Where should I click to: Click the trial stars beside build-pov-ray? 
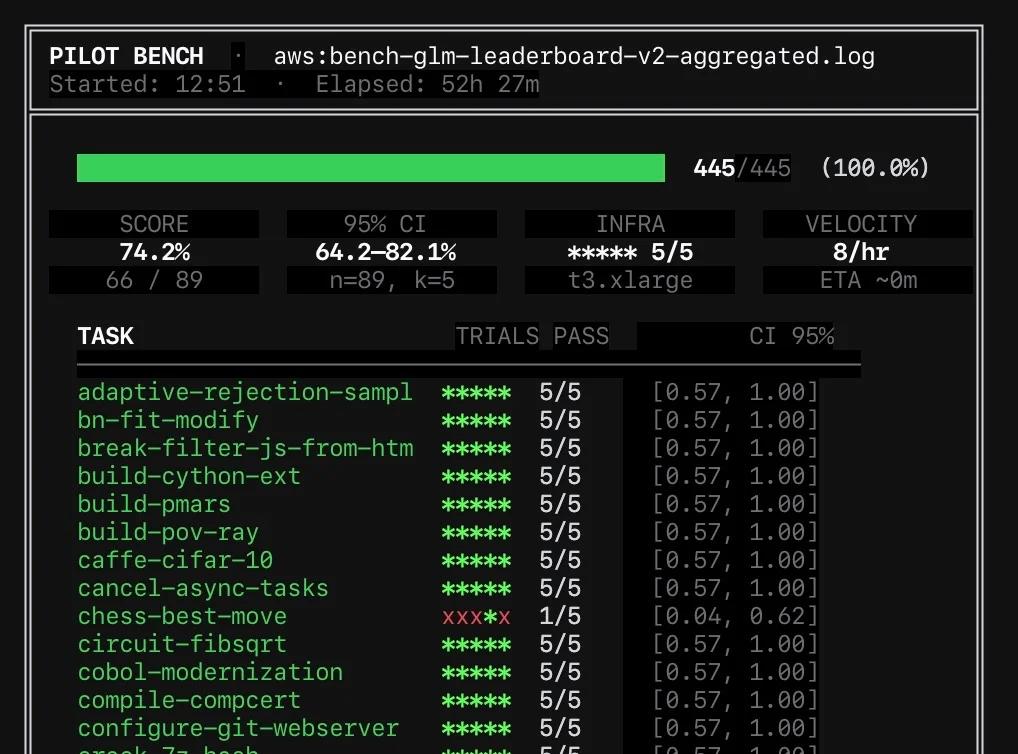click(476, 532)
